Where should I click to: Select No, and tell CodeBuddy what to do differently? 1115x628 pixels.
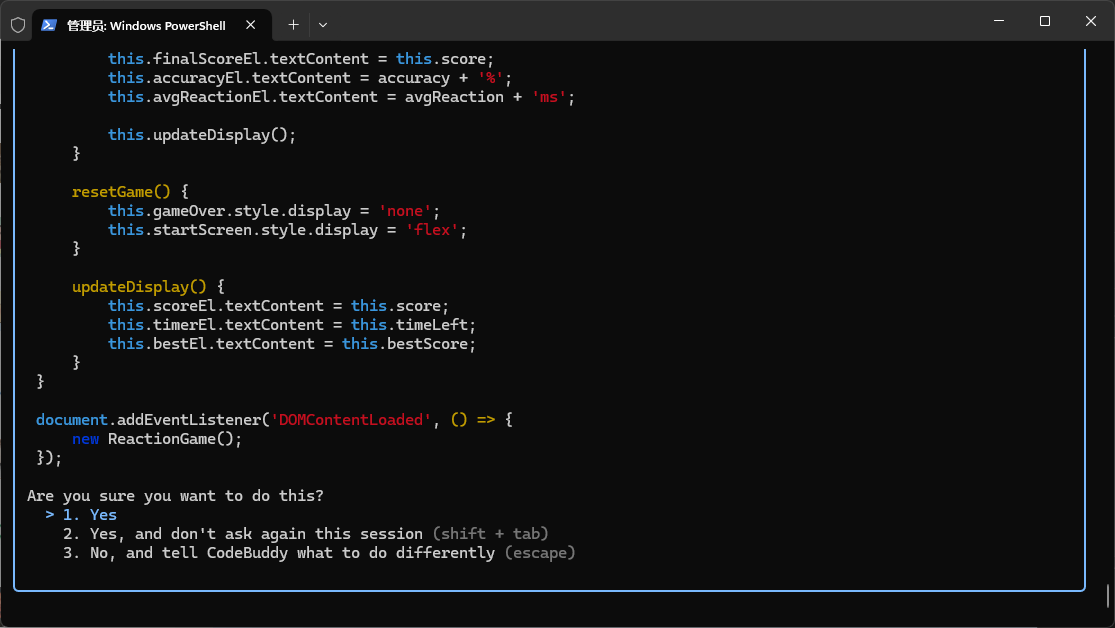pyautogui.click(x=276, y=552)
